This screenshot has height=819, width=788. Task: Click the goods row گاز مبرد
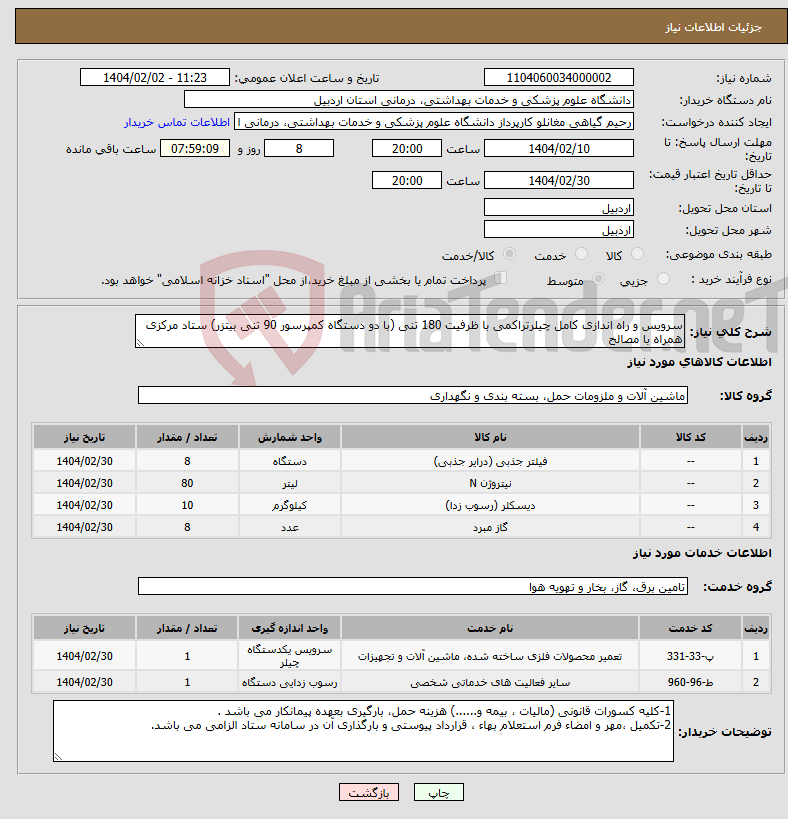coord(402,527)
